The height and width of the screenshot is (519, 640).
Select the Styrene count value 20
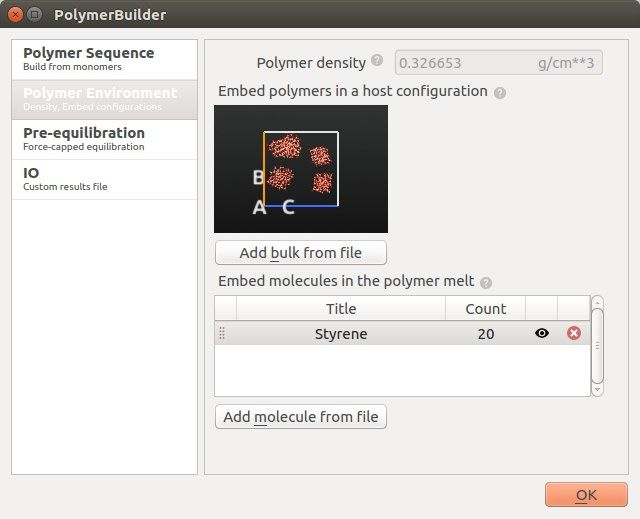(485, 333)
